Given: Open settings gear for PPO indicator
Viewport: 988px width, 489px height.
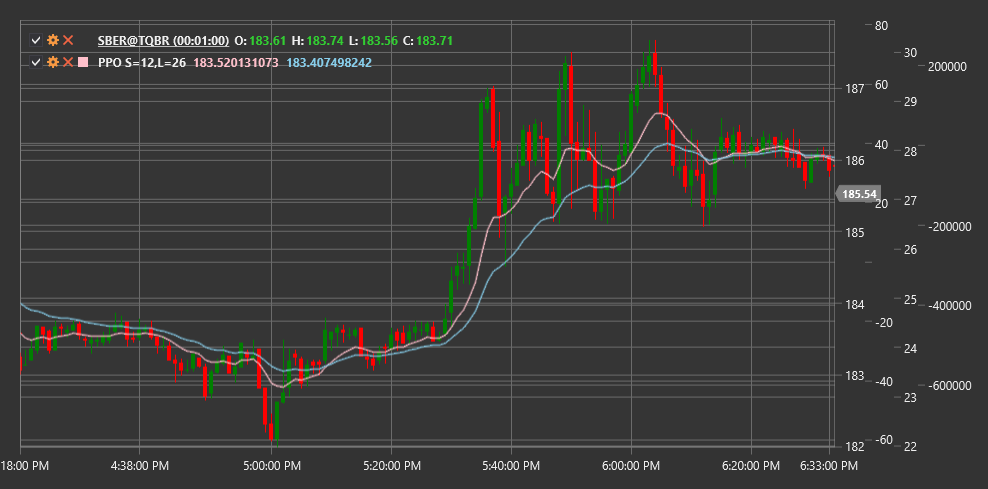Looking at the screenshot, I should [x=53, y=62].
